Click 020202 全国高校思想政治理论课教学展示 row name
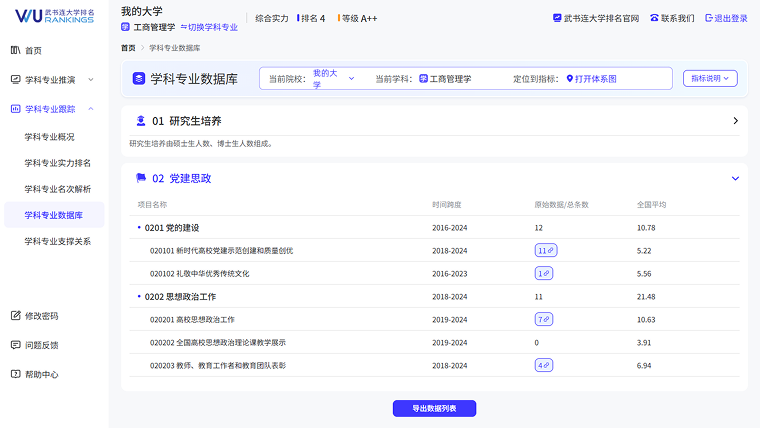The height and width of the screenshot is (428, 760). [x=218, y=342]
